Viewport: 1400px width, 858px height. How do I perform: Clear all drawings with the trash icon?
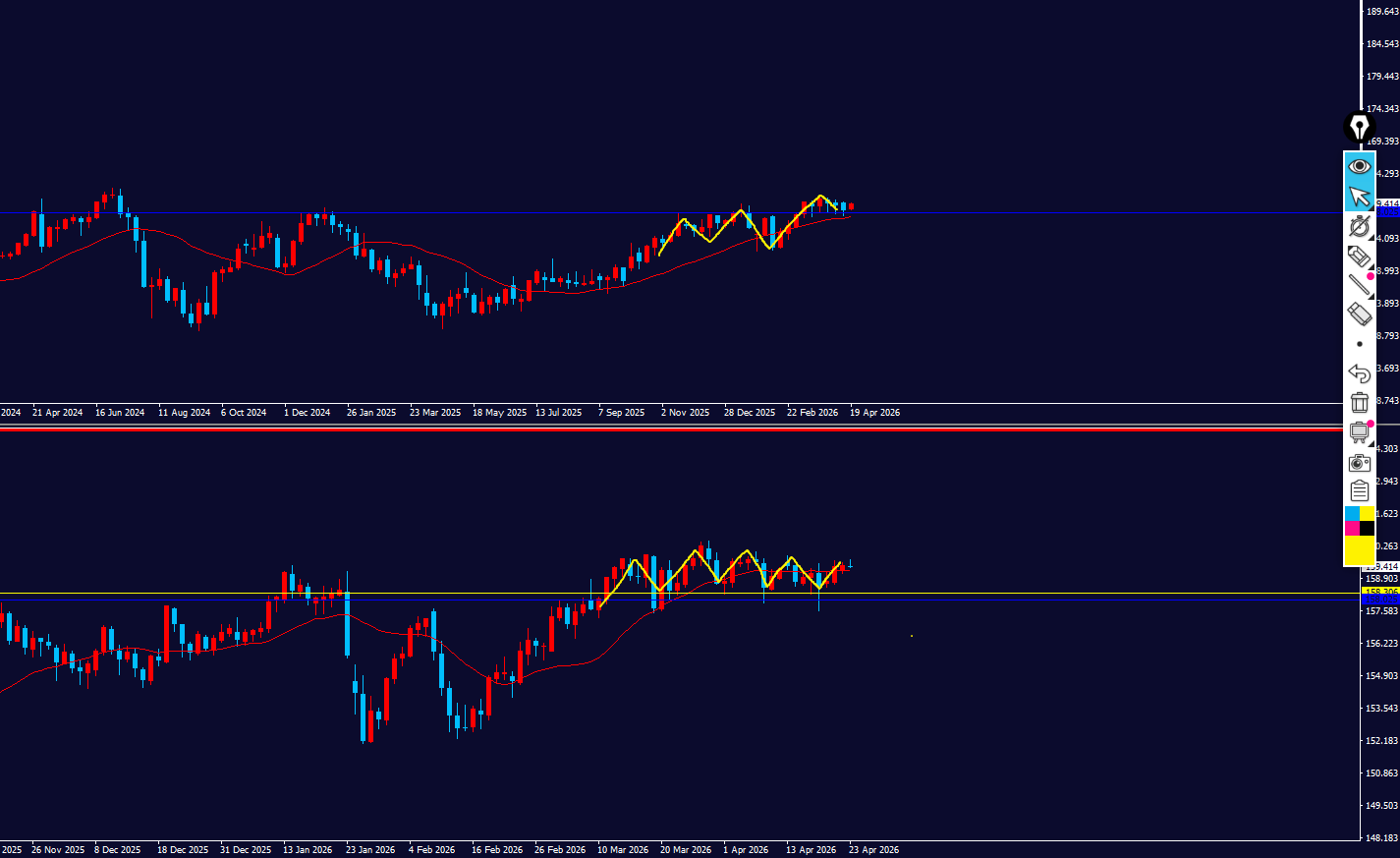pyautogui.click(x=1360, y=402)
